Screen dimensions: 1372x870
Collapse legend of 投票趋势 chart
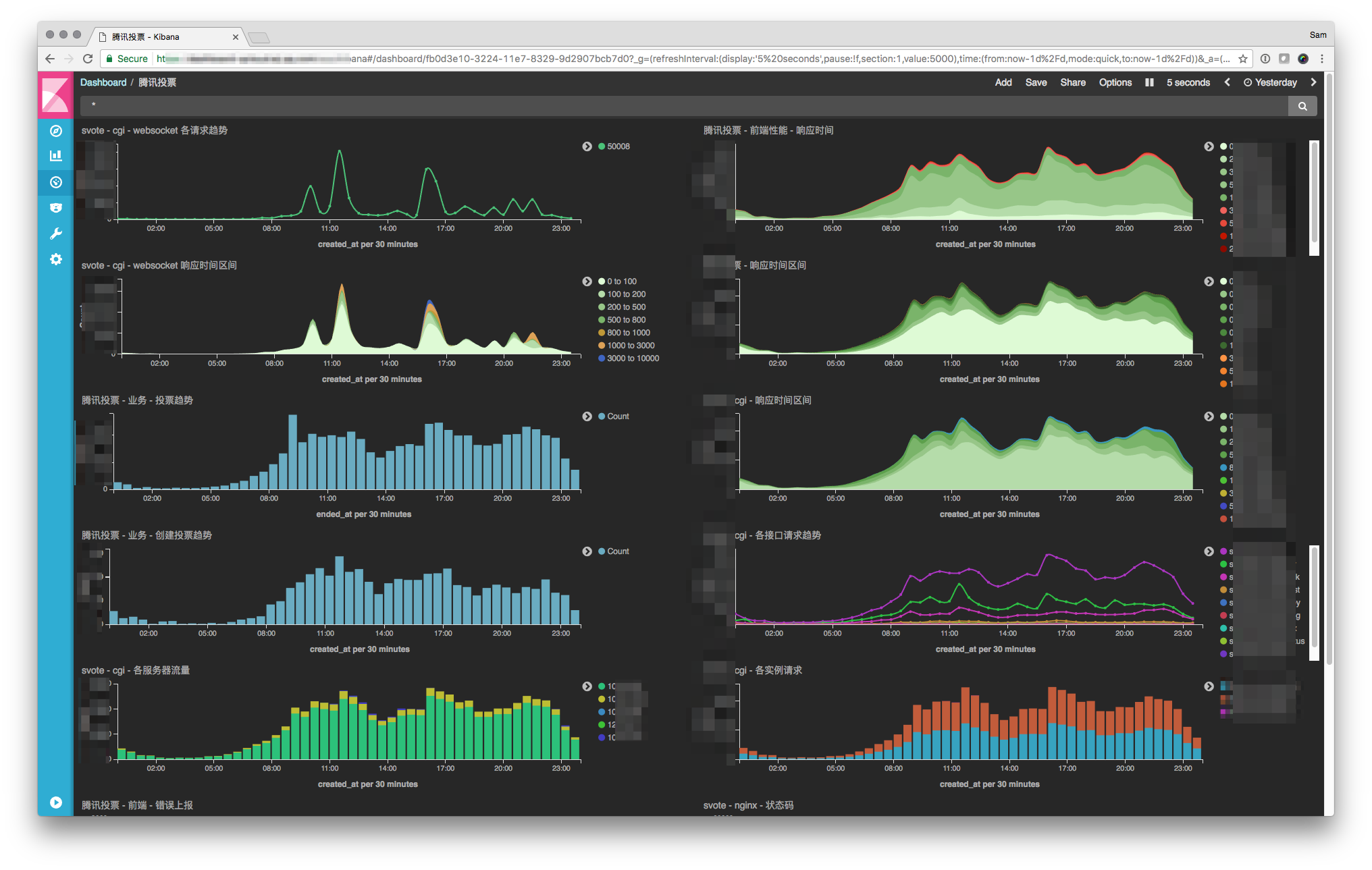[x=587, y=416]
